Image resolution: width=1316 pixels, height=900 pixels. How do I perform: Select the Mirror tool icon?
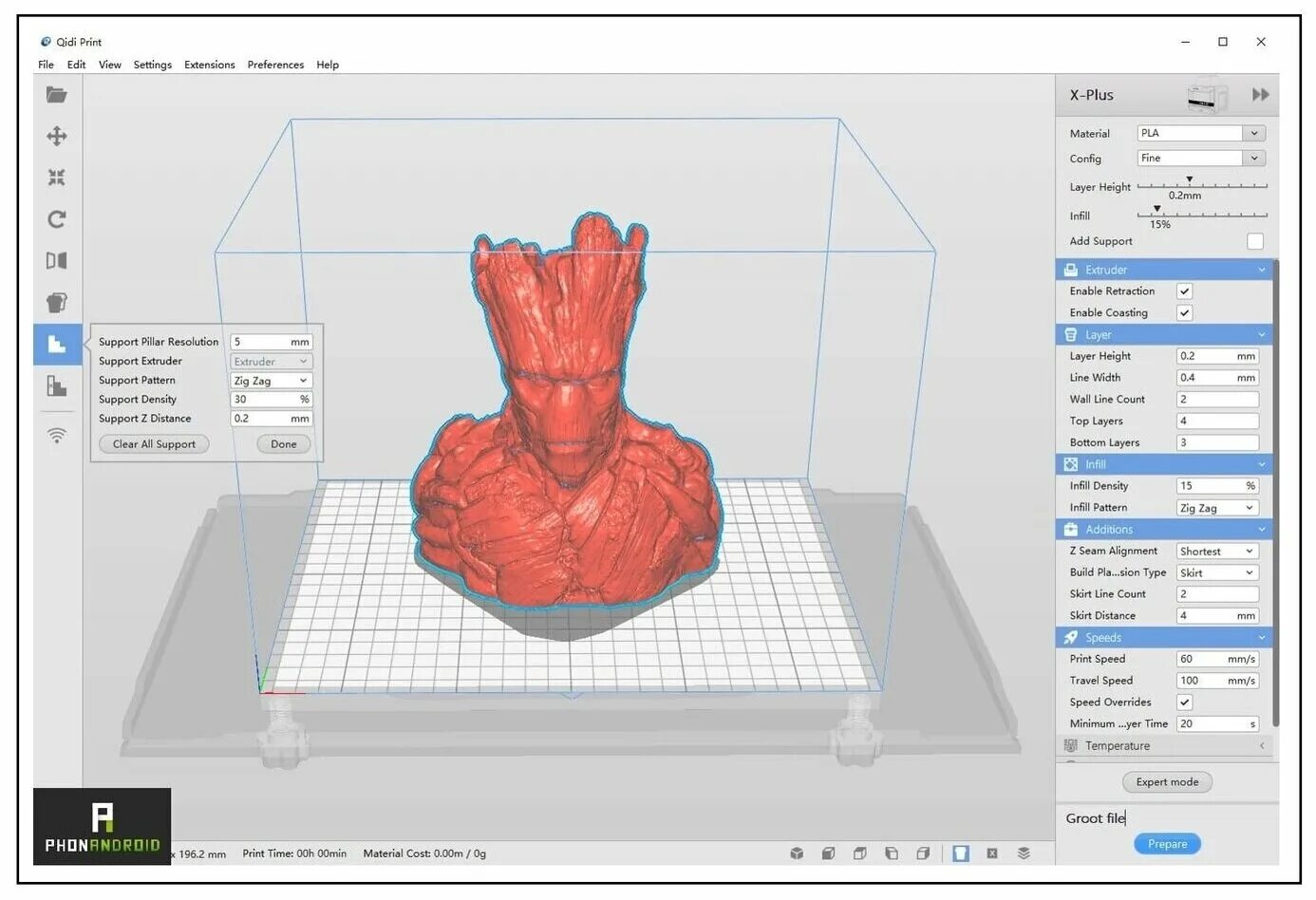(x=57, y=261)
